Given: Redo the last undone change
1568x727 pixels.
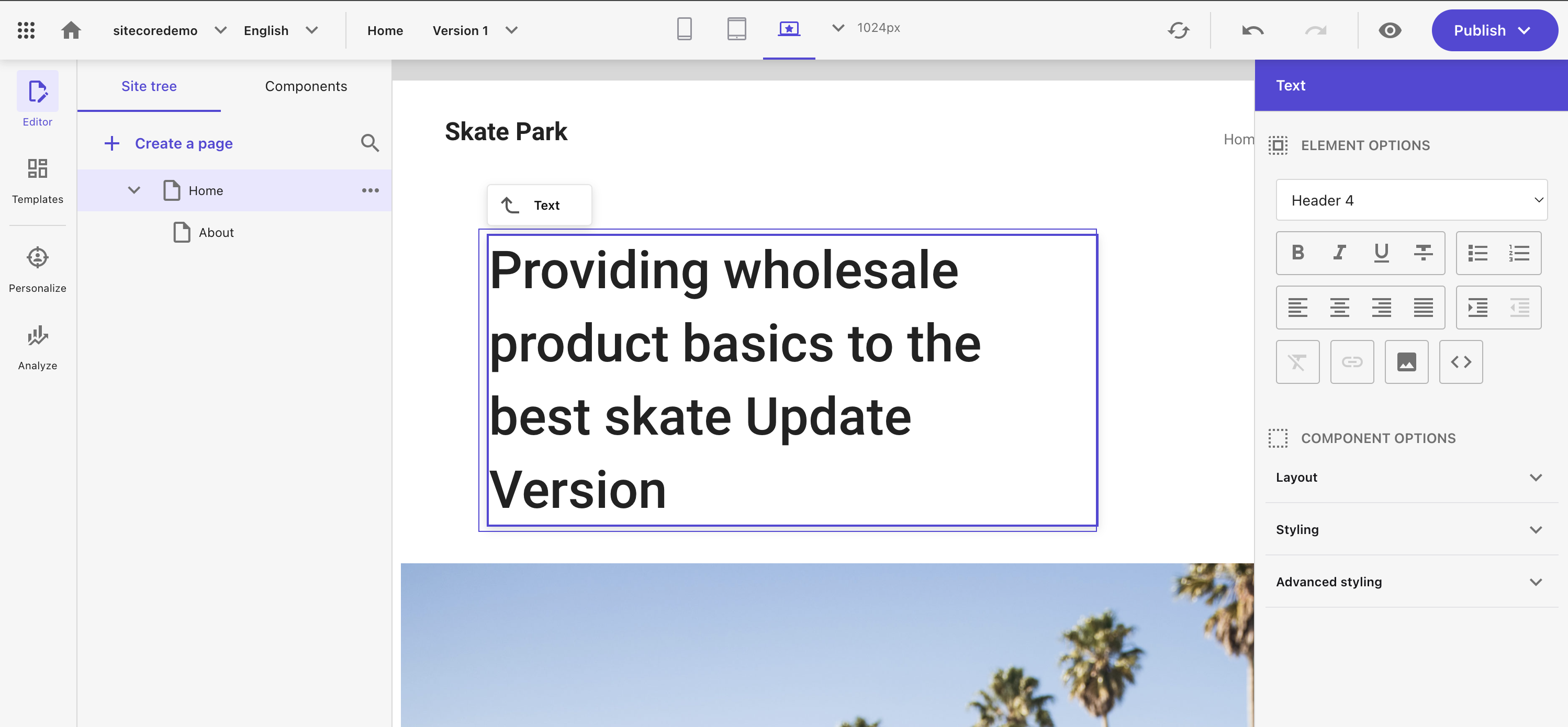Looking at the screenshot, I should tap(1315, 30).
